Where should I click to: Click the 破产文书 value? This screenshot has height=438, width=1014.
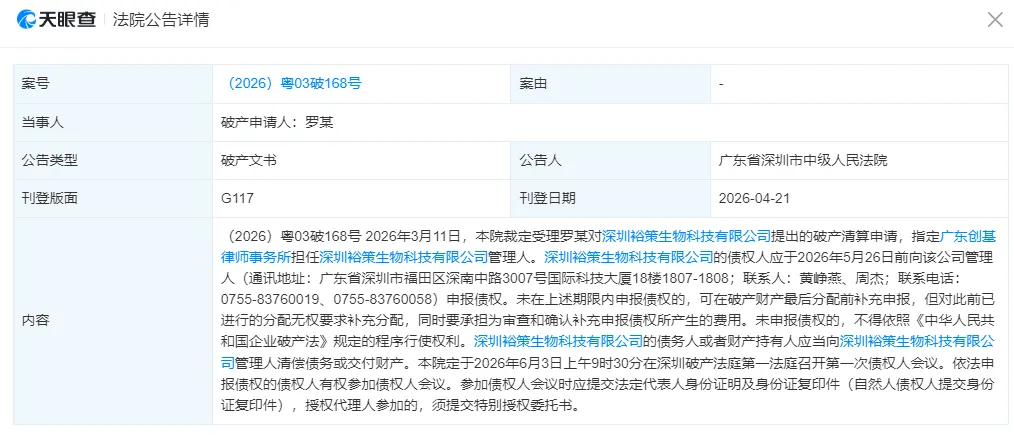248,160
